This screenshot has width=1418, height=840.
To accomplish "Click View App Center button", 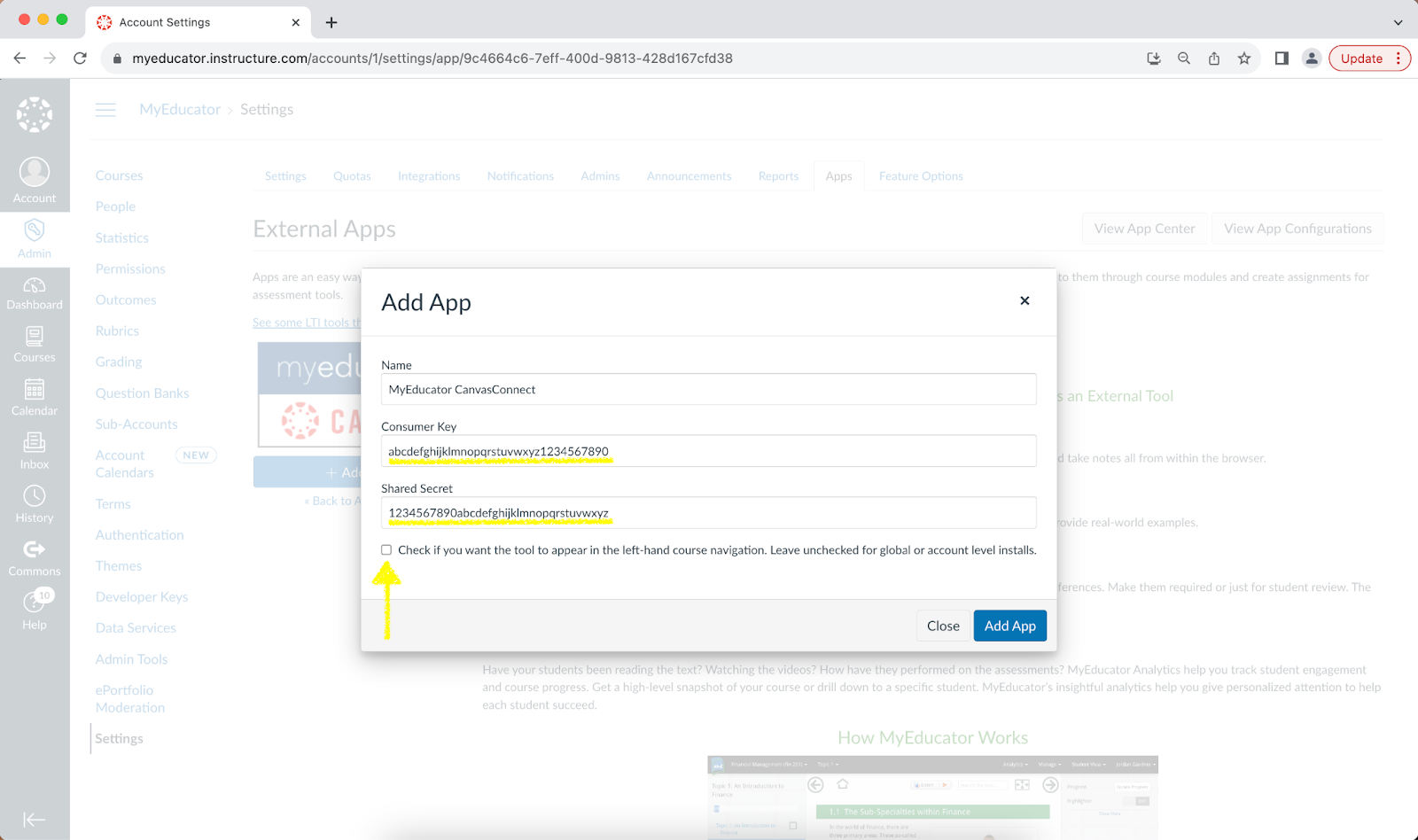I will (1144, 229).
